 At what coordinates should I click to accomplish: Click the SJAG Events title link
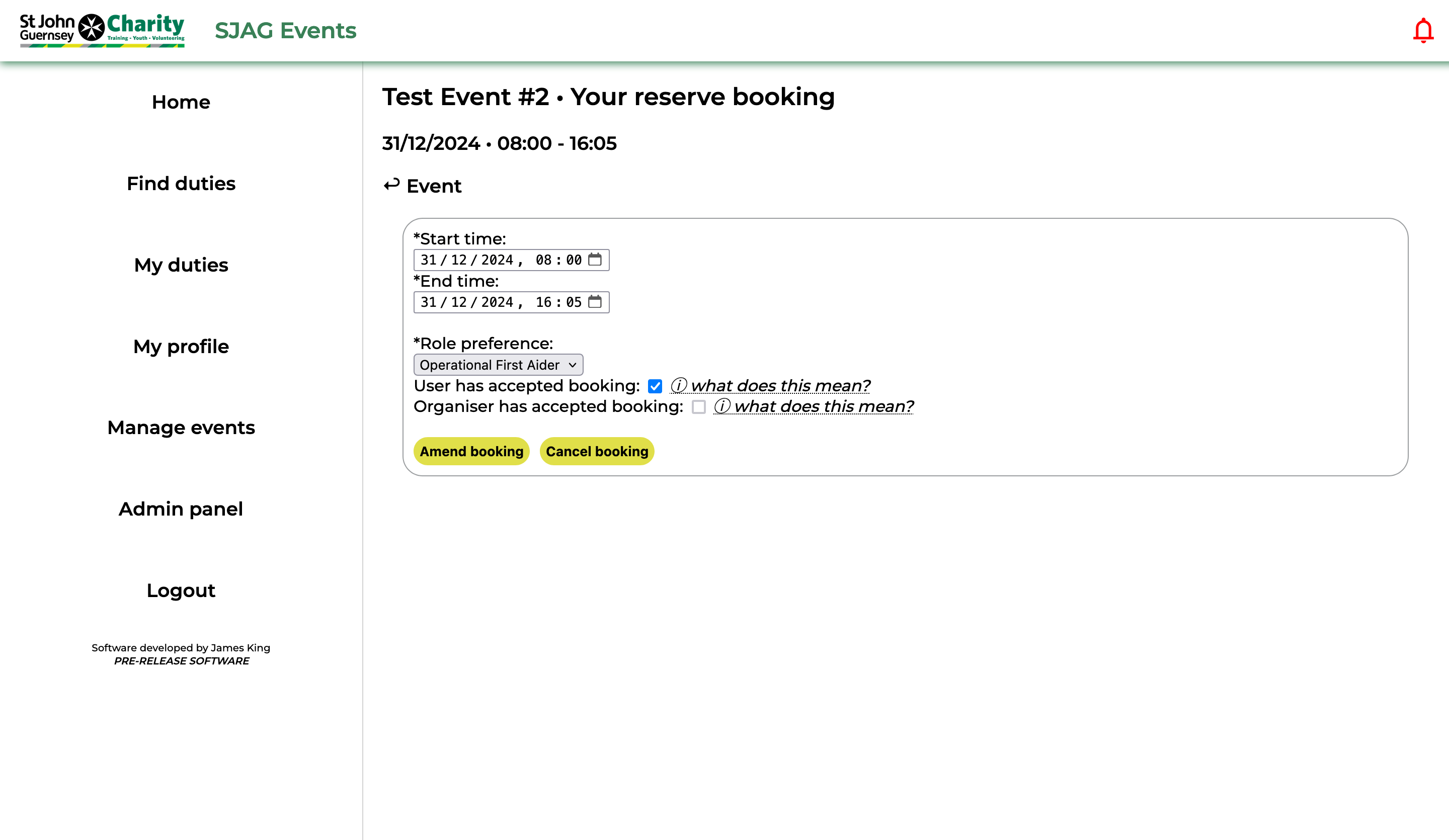pos(285,31)
